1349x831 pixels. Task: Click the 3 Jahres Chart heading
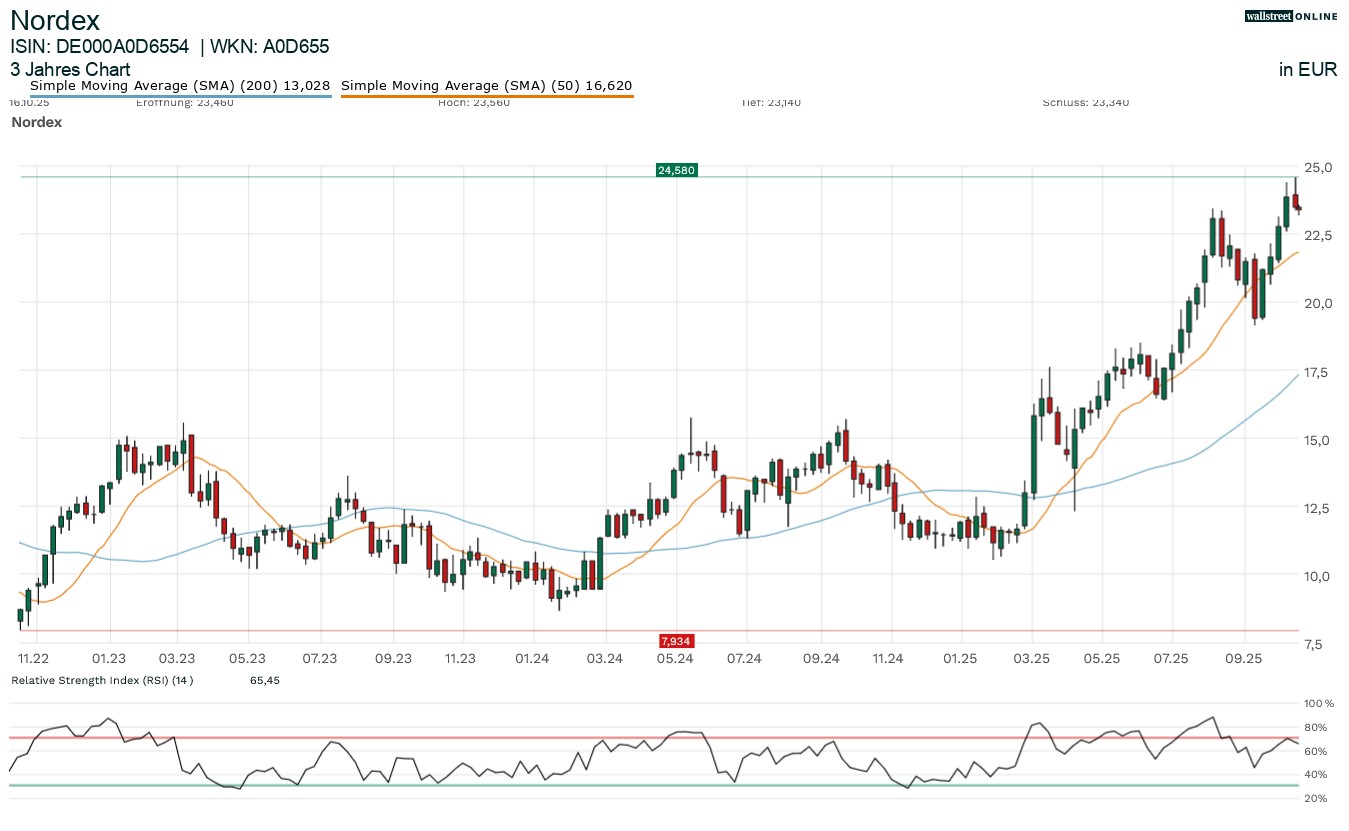[70, 70]
